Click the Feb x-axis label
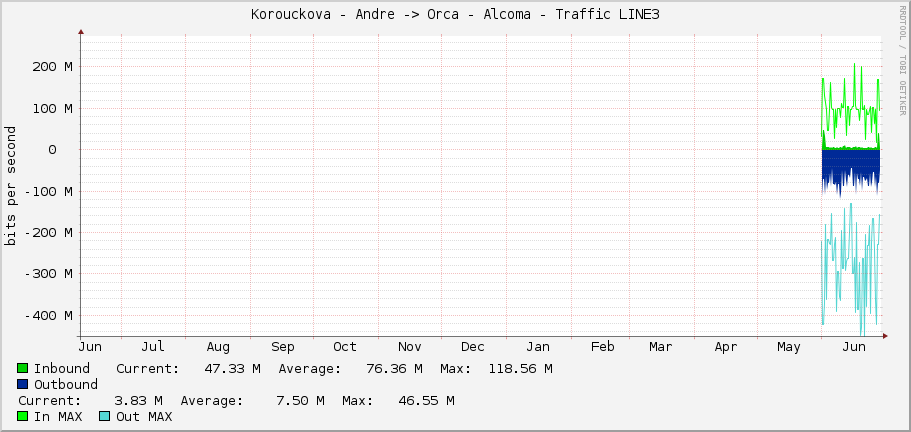 click(x=602, y=347)
